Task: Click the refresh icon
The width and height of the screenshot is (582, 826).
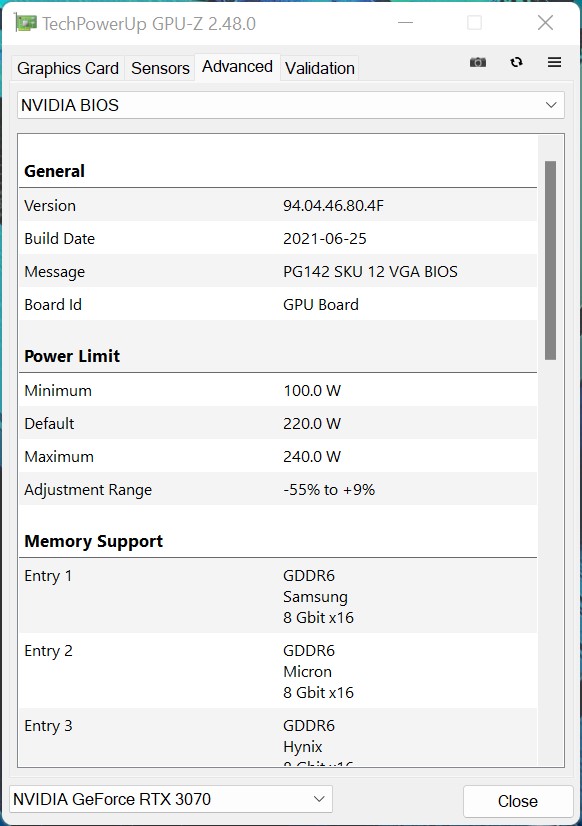Action: click(516, 62)
